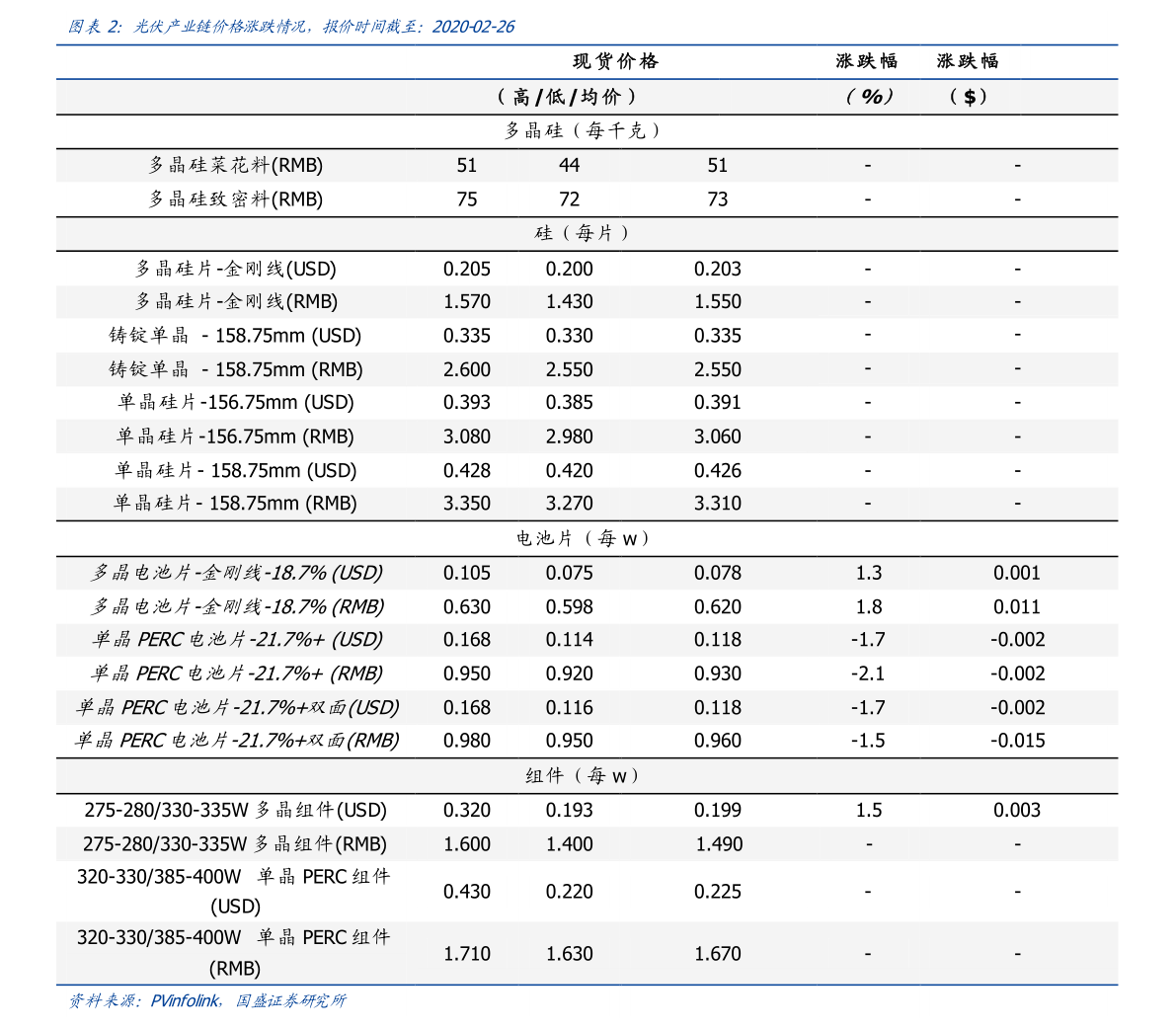
Task: Click the 涨跌幅 (%) column header
Action: (867, 79)
